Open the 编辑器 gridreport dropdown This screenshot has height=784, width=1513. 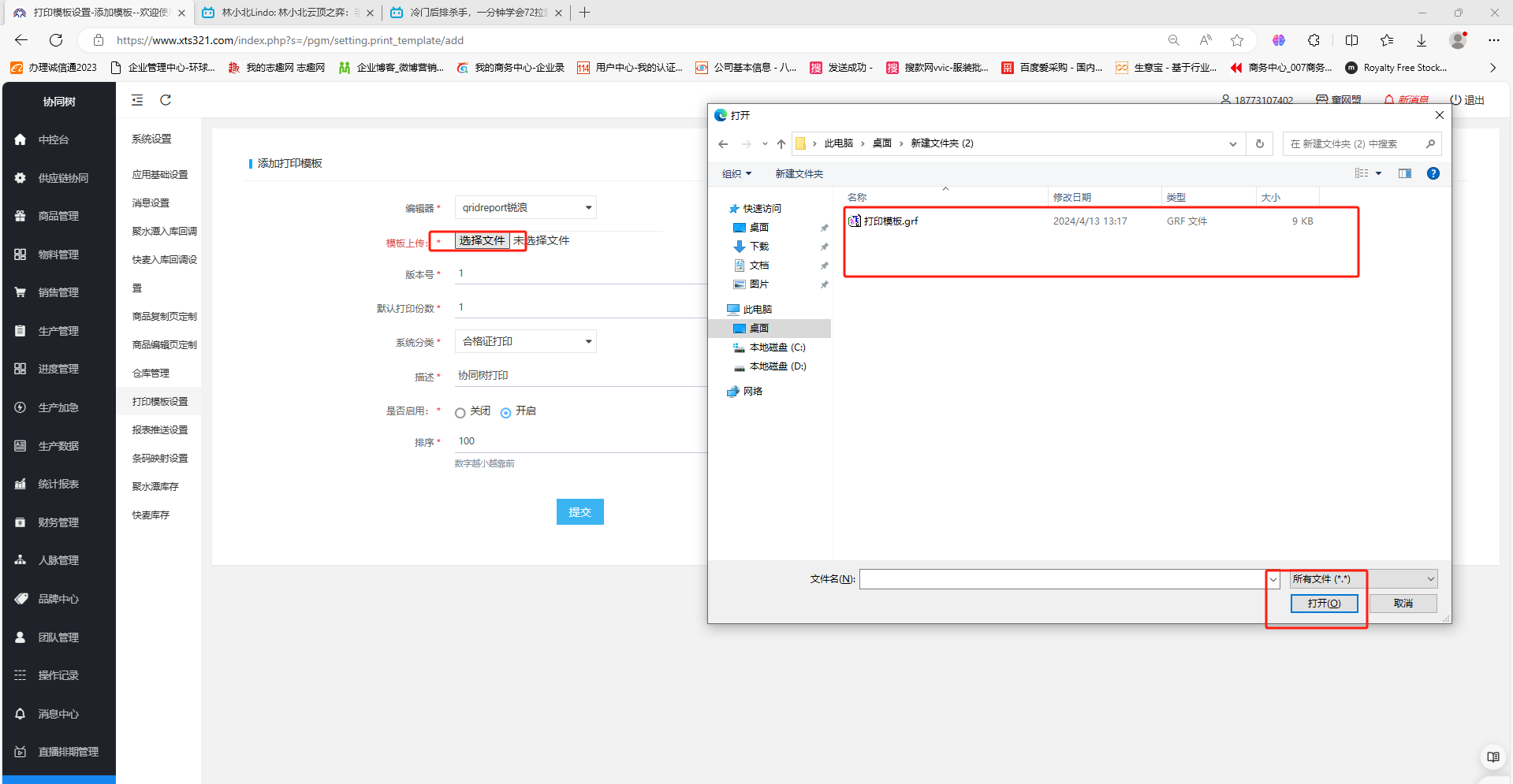point(525,207)
